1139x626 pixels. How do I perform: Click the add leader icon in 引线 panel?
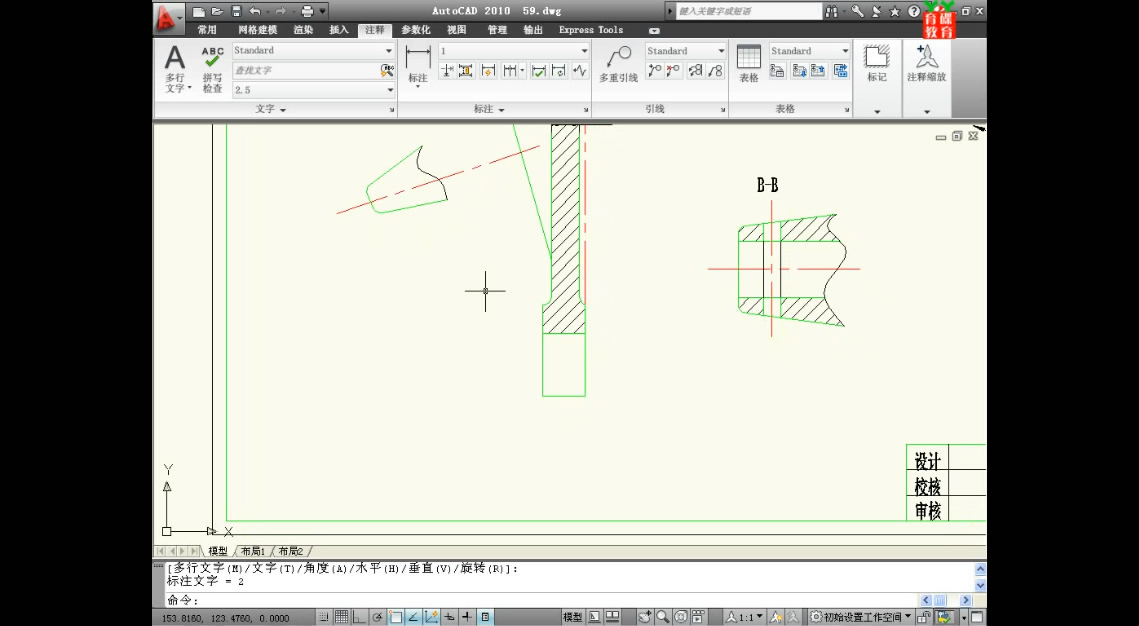[655, 70]
